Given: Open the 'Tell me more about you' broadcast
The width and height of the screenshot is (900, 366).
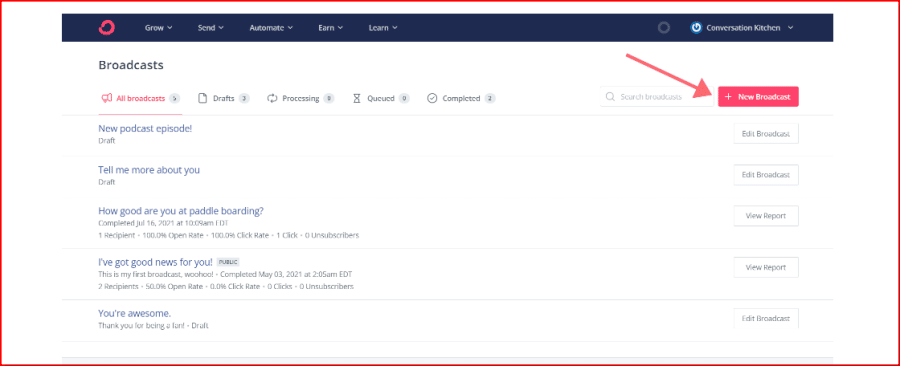Looking at the screenshot, I should pyautogui.click(x=149, y=170).
